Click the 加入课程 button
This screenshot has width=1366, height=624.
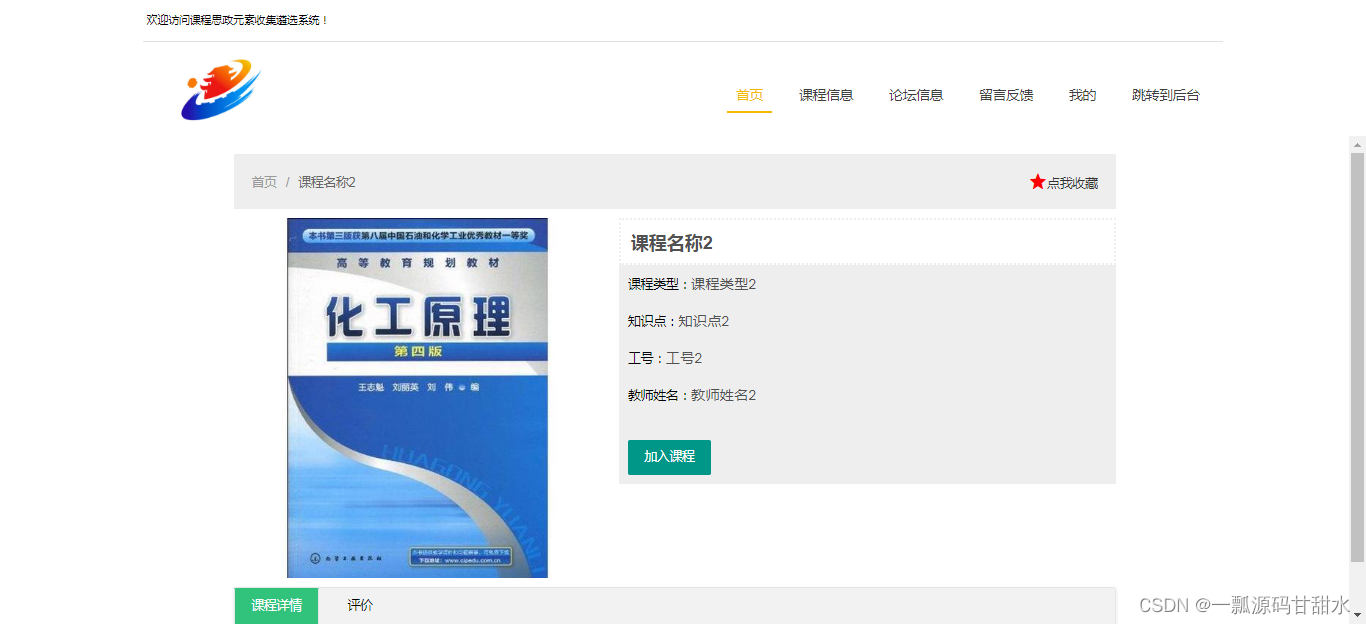coord(669,457)
